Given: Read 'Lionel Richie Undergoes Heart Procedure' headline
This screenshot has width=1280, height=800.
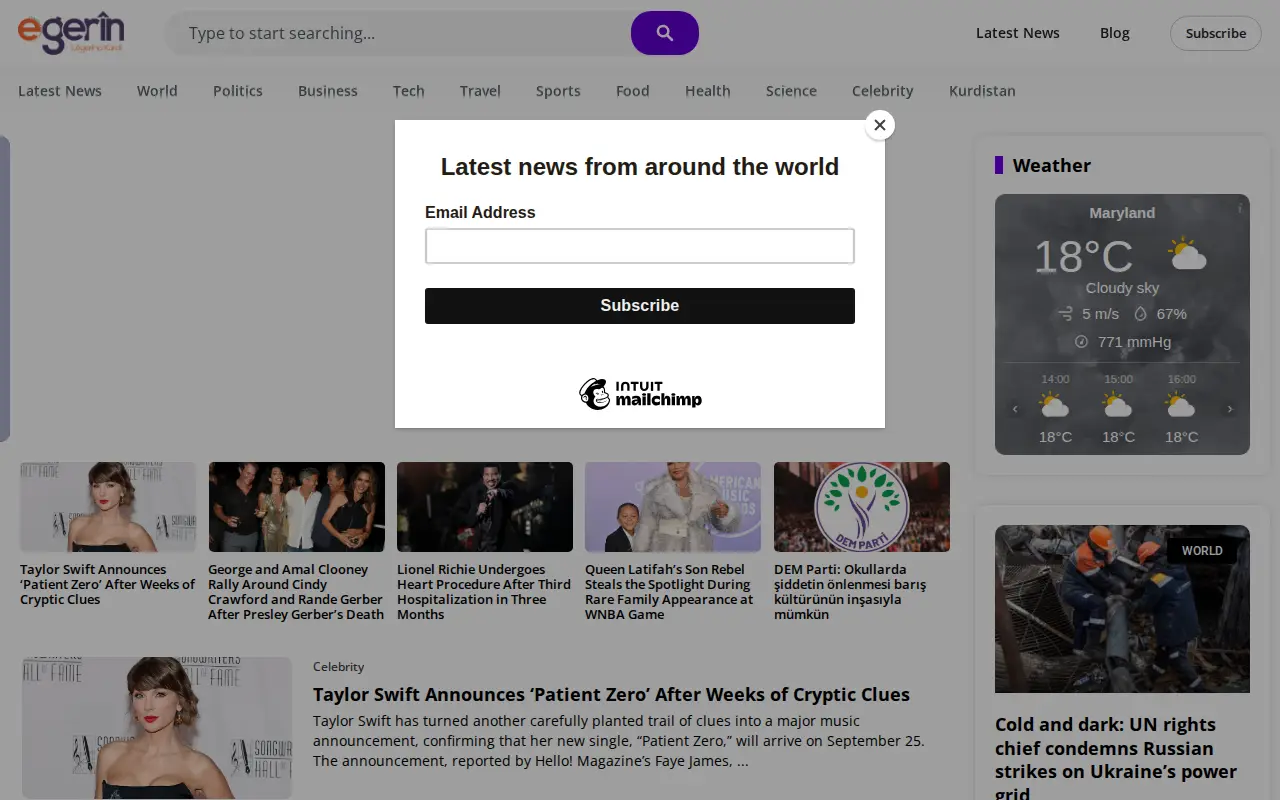Looking at the screenshot, I should click(x=484, y=592).
